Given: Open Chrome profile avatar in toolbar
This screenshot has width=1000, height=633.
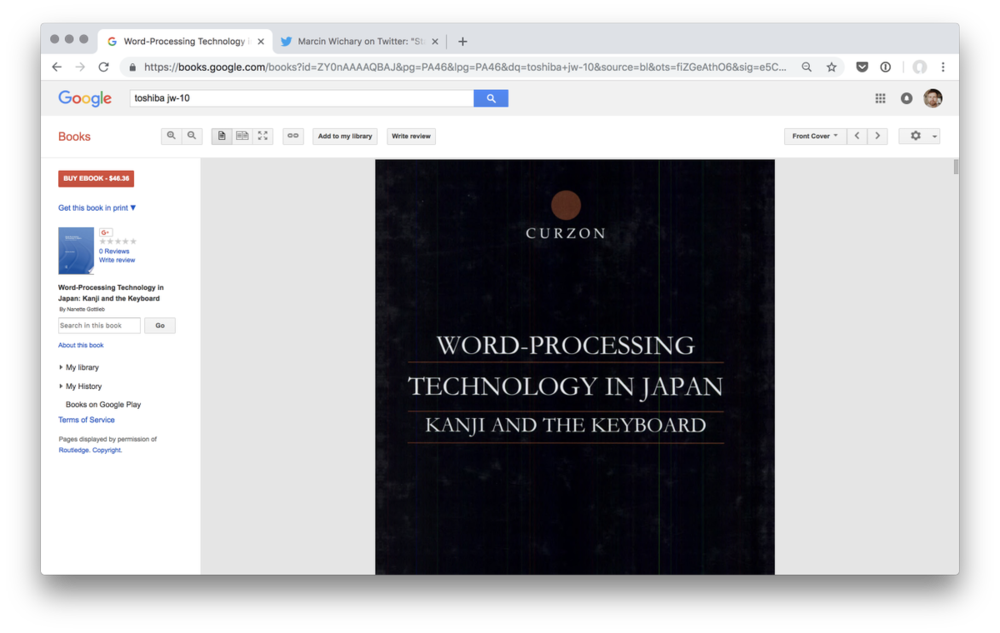Looking at the screenshot, I should pos(919,67).
